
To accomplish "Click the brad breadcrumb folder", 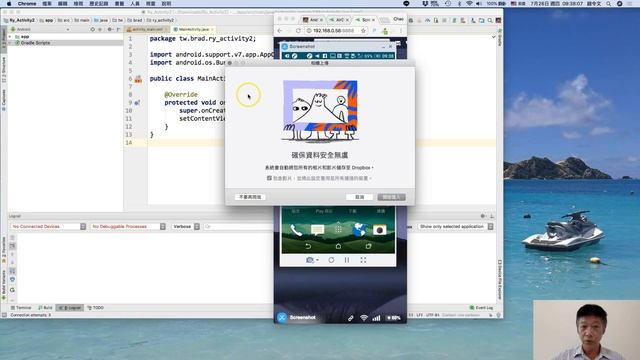I will click(135, 20).
